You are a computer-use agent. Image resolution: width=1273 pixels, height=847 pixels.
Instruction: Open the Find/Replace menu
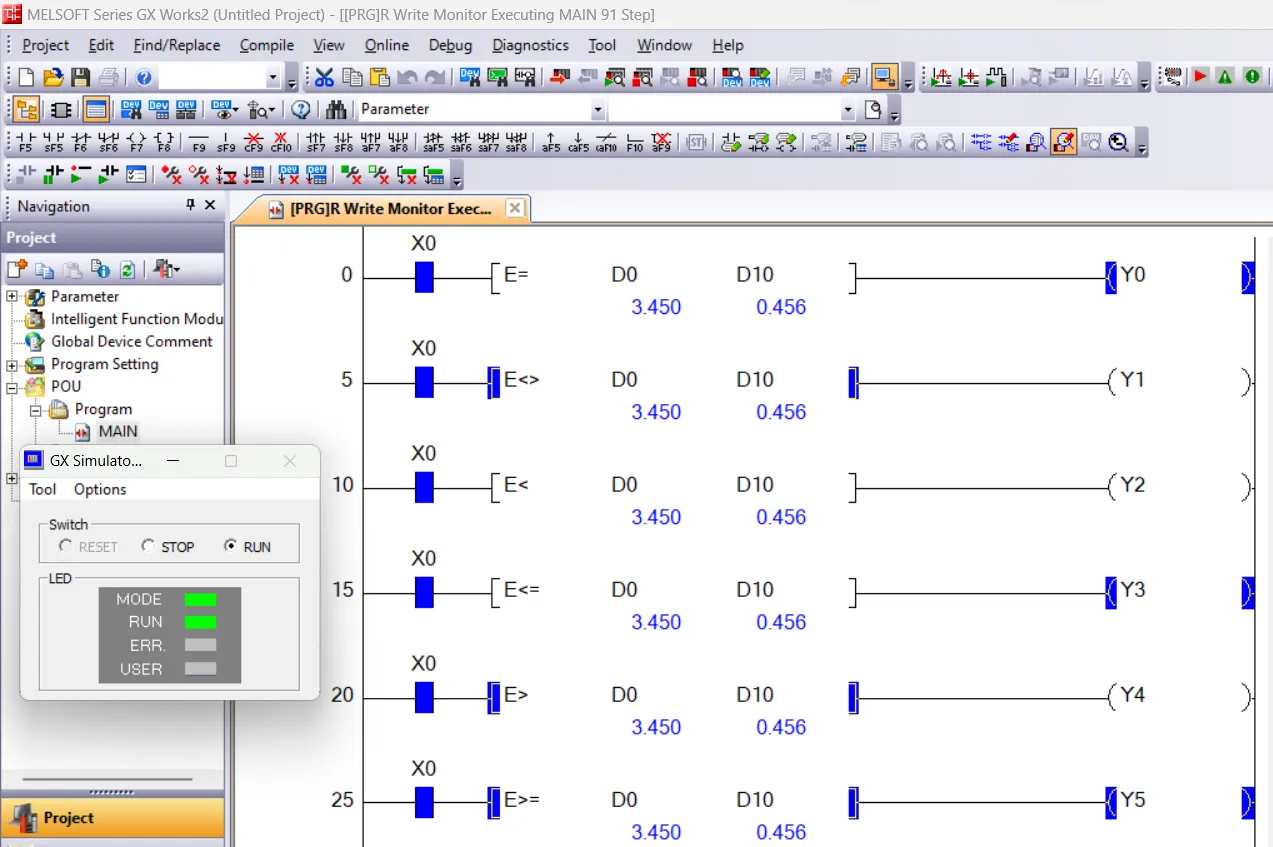coord(177,45)
